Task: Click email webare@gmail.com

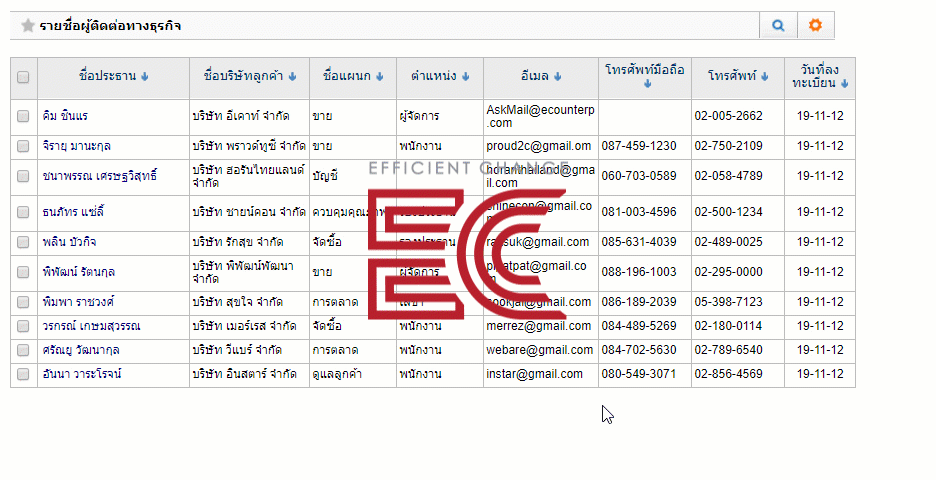Action: point(540,350)
